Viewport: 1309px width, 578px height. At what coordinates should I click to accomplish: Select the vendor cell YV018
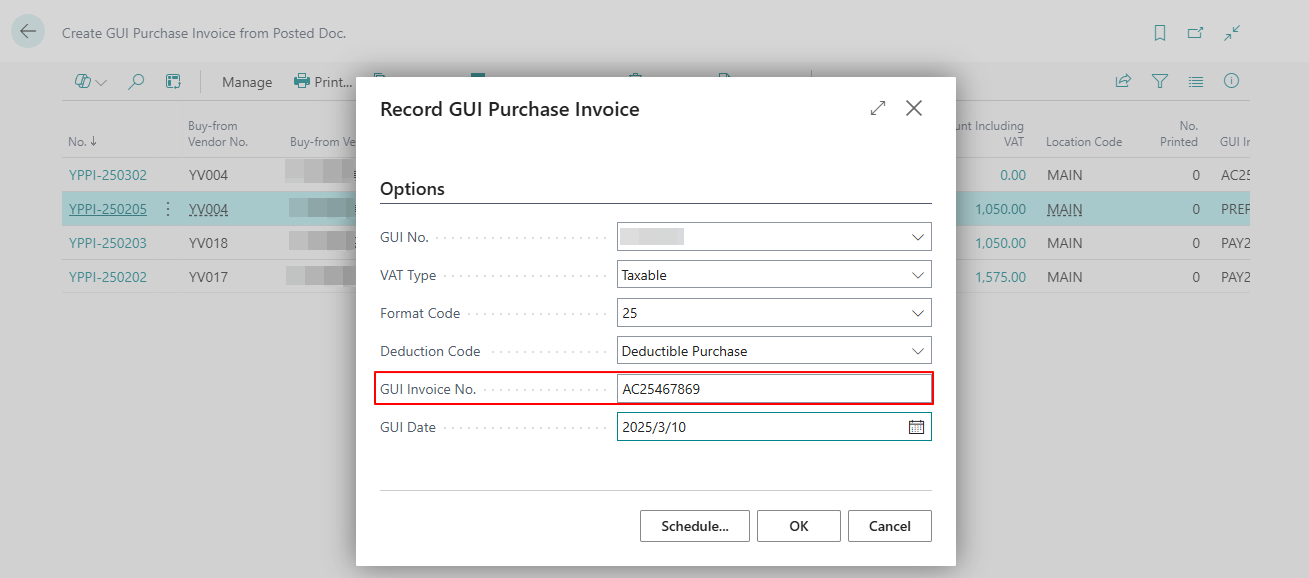point(208,243)
